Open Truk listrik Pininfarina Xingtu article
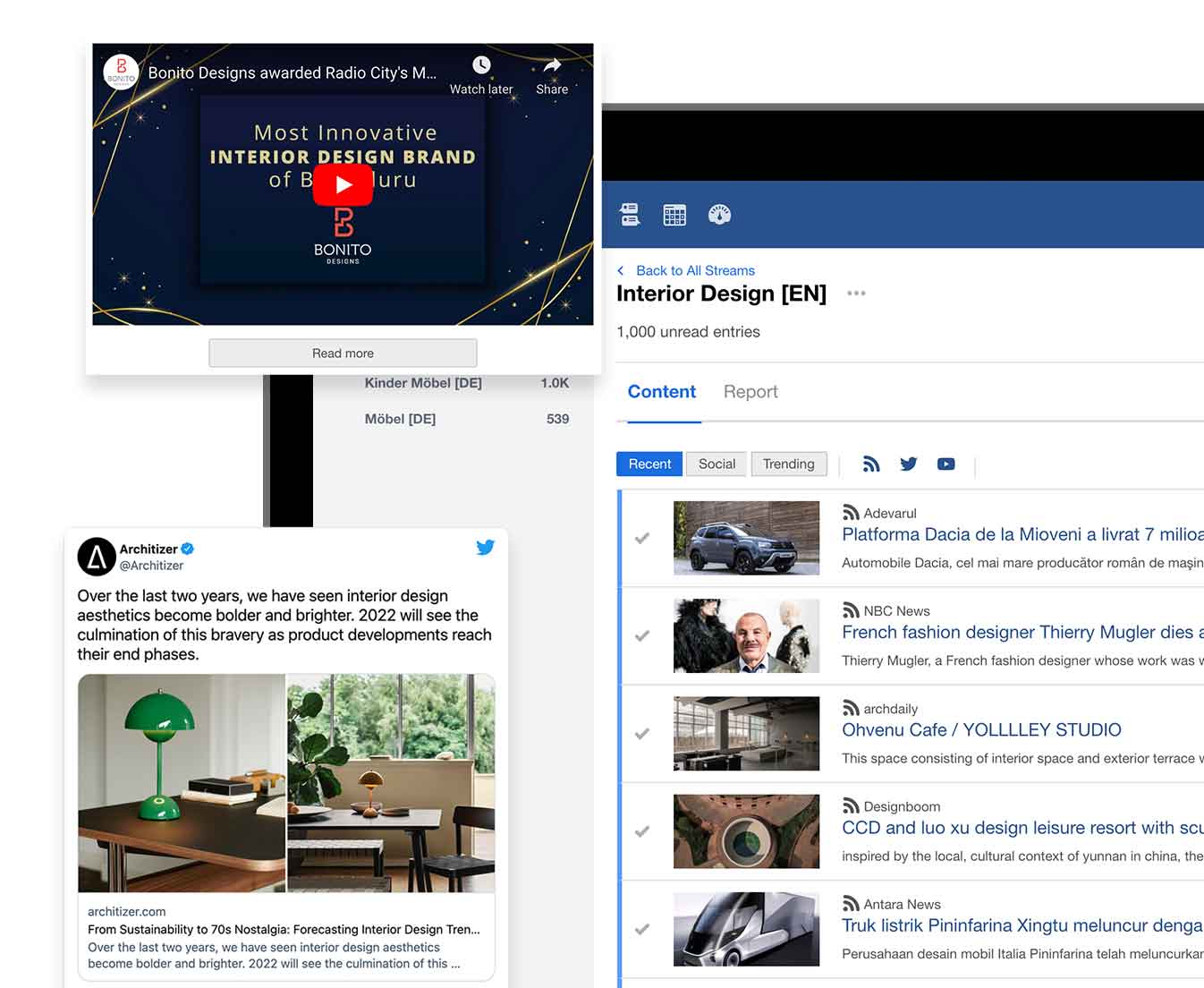 (x=1022, y=925)
